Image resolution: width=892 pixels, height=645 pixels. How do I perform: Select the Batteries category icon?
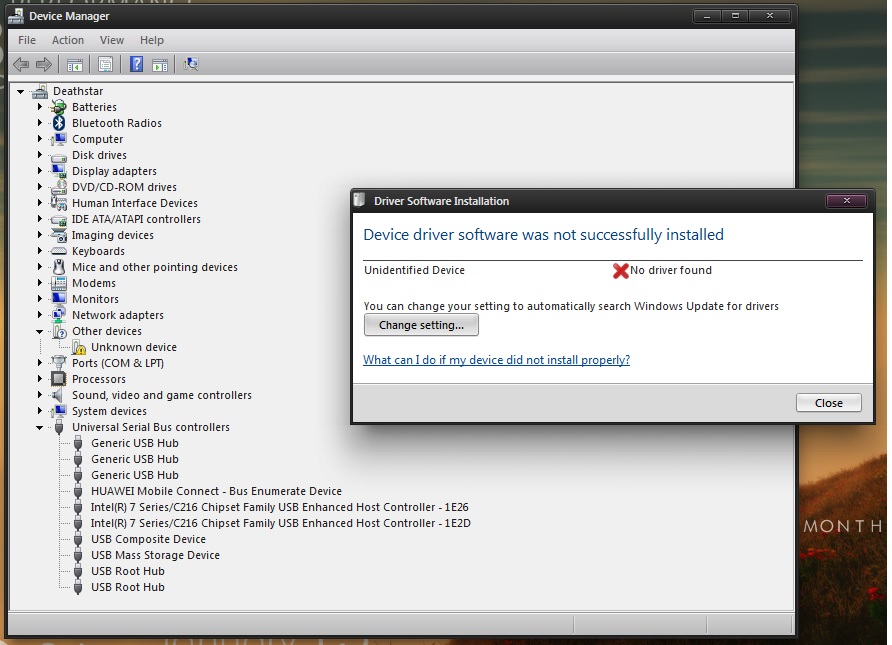[x=59, y=107]
